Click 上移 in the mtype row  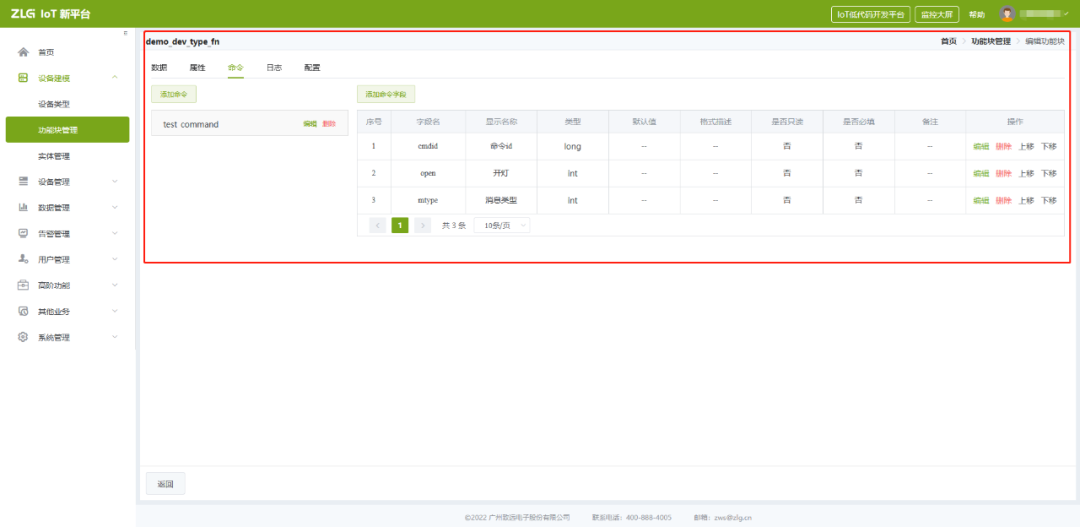pyautogui.click(x=1026, y=200)
